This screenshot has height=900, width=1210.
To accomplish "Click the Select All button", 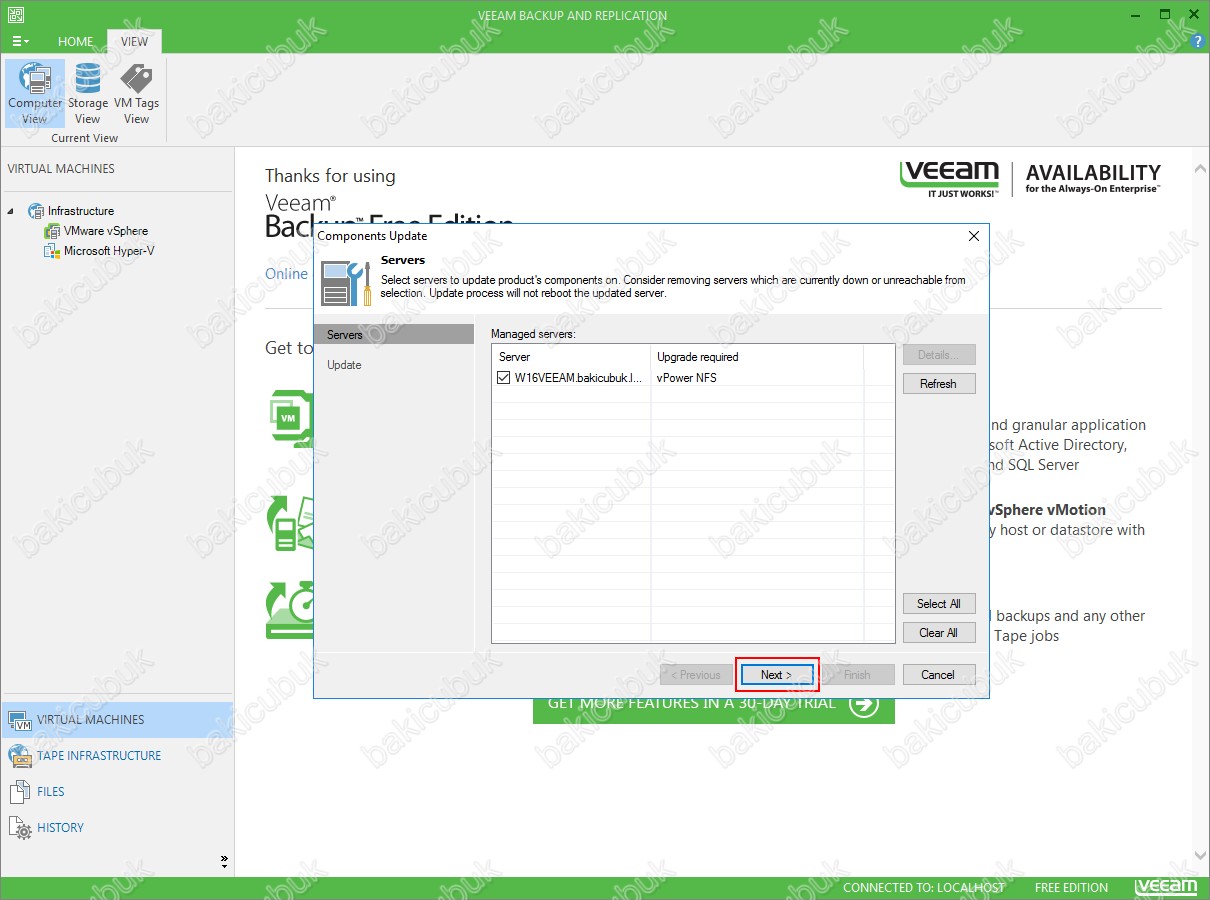I will [x=938, y=604].
